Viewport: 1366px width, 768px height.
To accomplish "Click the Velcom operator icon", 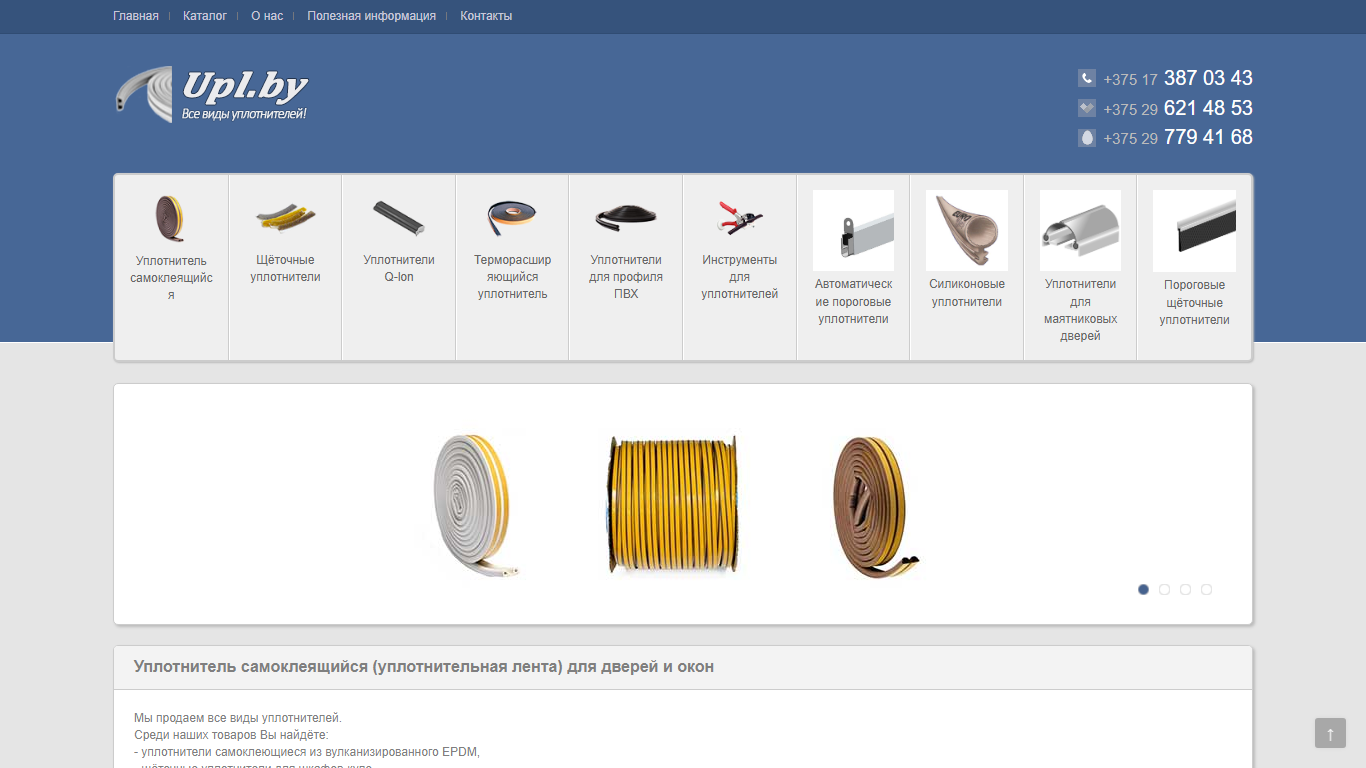I will pyautogui.click(x=1087, y=108).
